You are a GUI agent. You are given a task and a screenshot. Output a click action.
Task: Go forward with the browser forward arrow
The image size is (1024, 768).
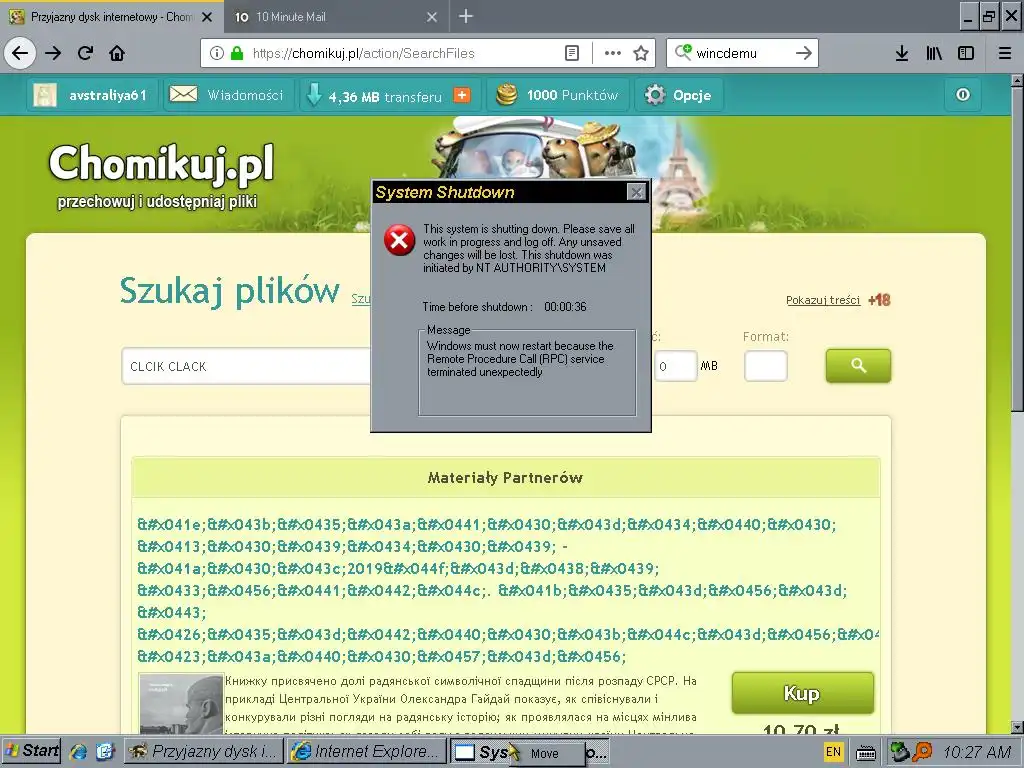click(x=53, y=53)
